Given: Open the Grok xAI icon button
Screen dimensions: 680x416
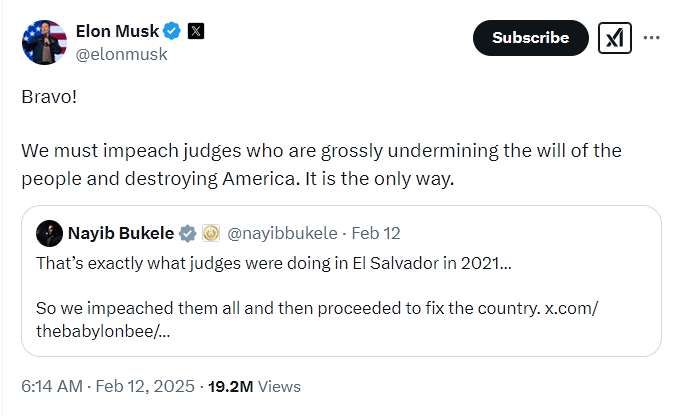Looking at the screenshot, I should pos(614,38).
